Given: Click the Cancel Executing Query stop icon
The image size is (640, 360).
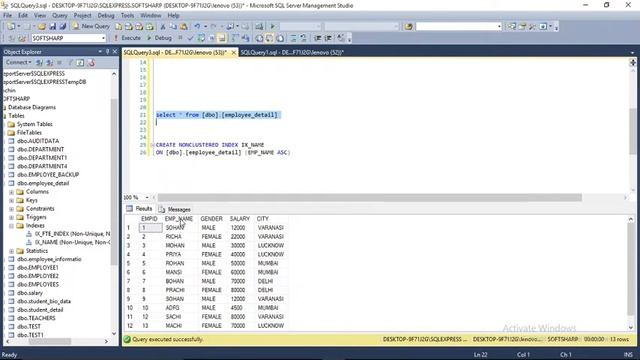Looking at the screenshot, I should click(x=180, y=38).
